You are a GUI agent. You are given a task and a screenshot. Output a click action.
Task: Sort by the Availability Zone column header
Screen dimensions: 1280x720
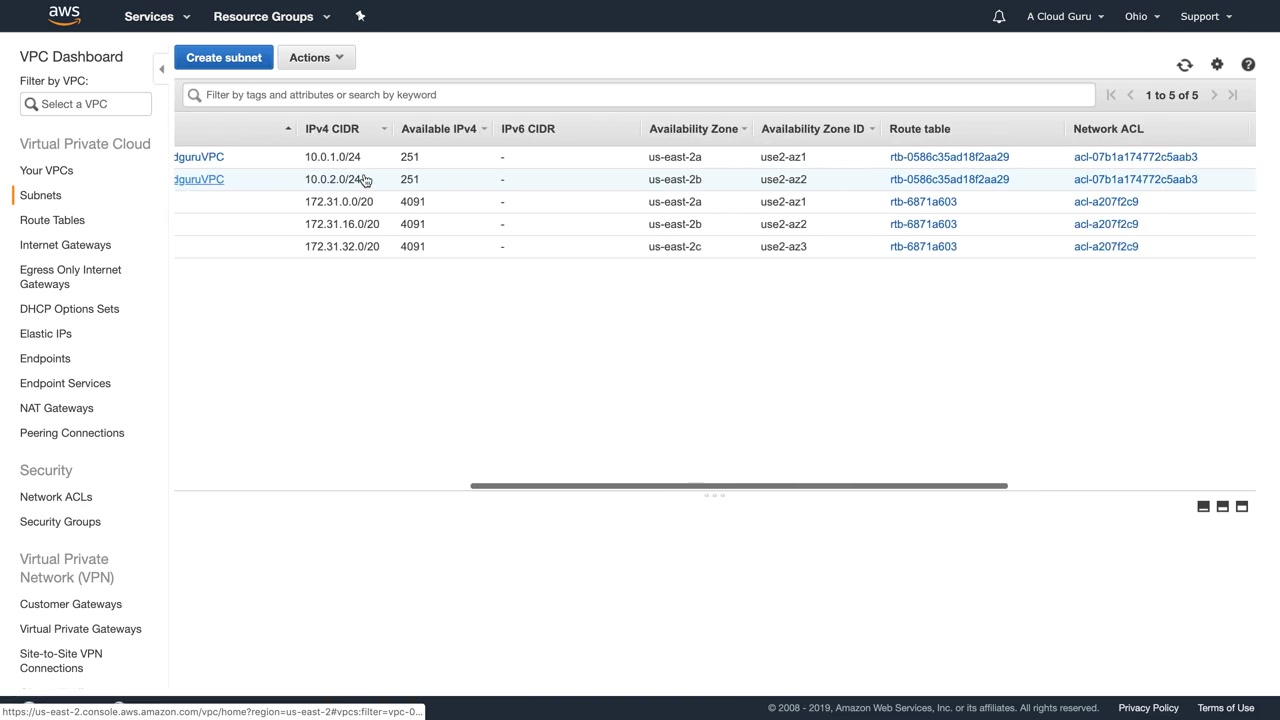[693, 129]
